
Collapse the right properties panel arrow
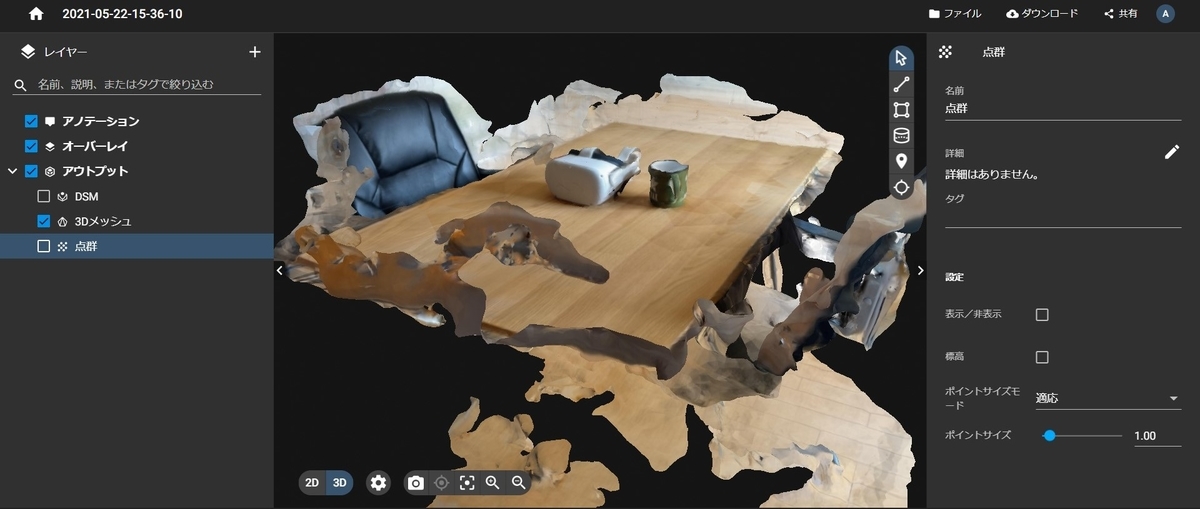[920, 270]
